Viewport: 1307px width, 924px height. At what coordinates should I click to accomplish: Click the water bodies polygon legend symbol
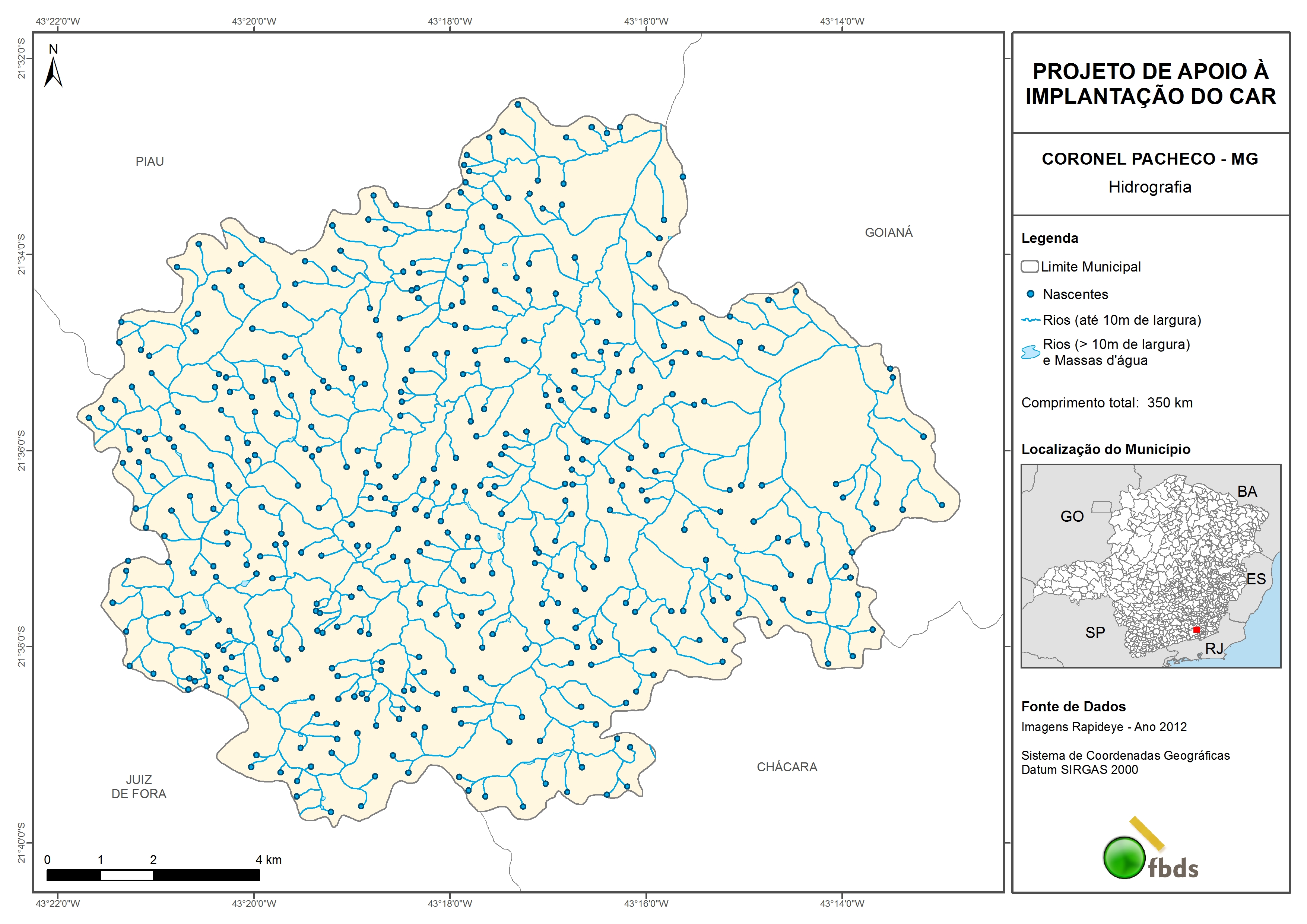[x=1030, y=352]
